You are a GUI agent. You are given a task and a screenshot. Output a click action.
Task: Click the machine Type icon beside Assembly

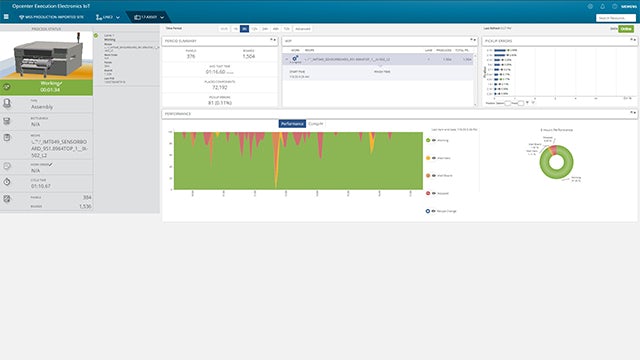tap(7, 103)
